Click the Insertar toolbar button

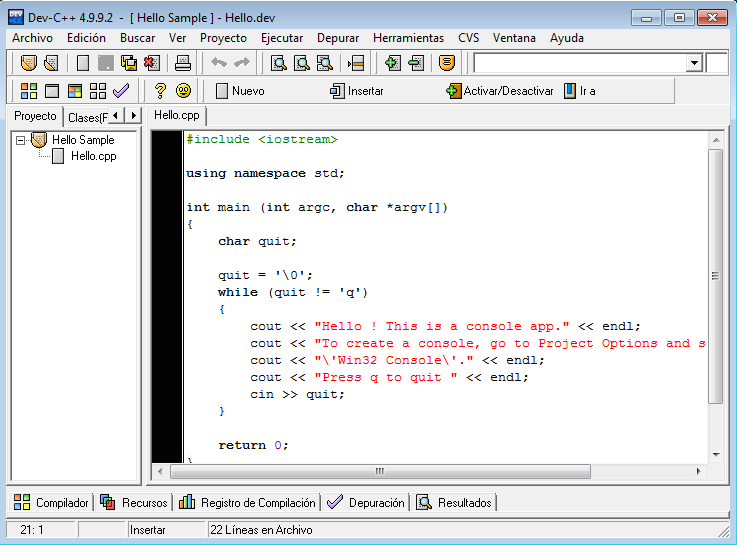point(356,91)
